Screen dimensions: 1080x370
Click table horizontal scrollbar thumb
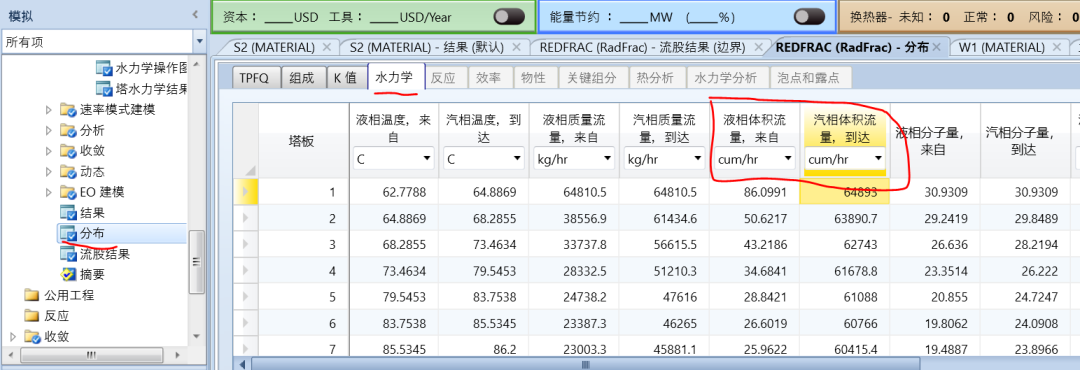585,364
